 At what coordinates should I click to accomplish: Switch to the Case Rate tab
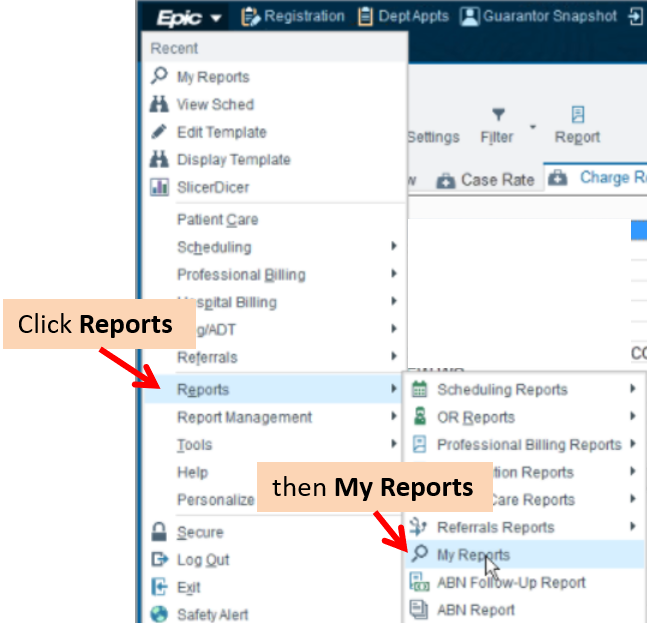click(x=486, y=180)
